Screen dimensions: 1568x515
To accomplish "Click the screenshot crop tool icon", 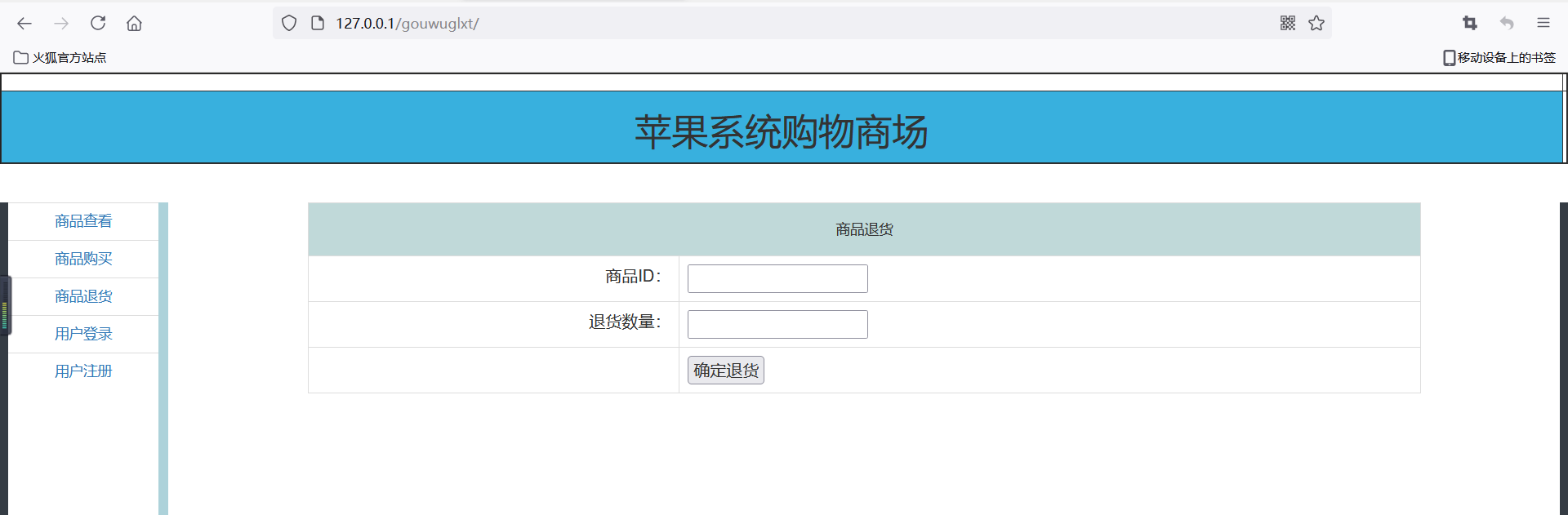I will point(1470,24).
